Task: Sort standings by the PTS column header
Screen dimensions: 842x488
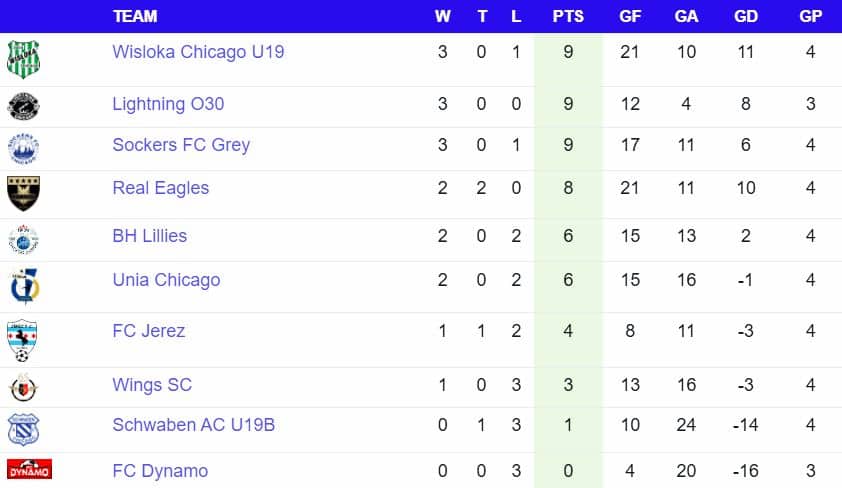Action: 568,16
